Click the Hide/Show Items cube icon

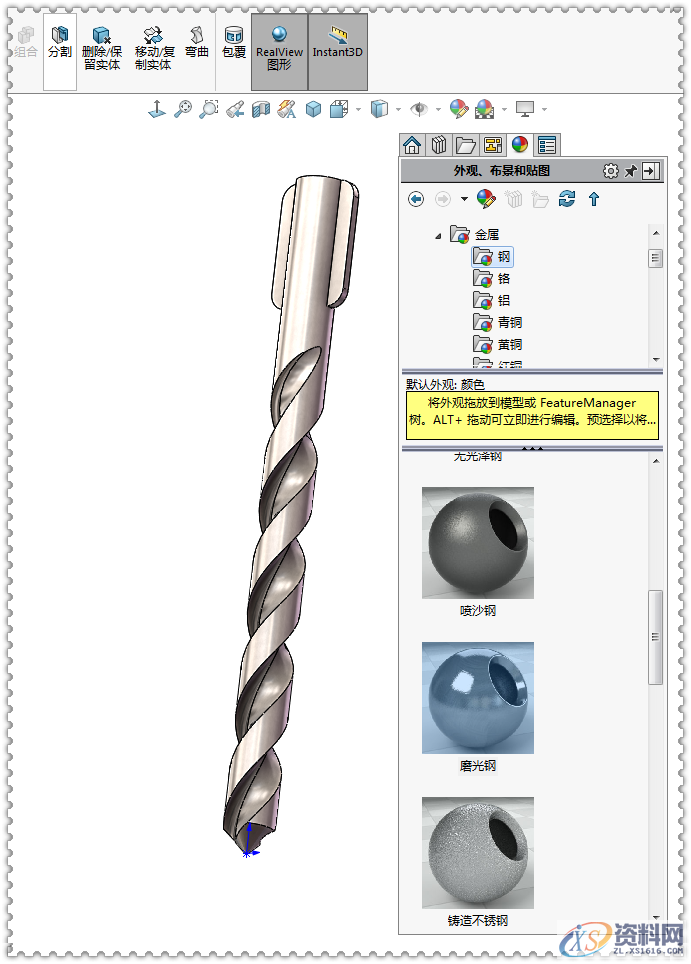pos(379,109)
